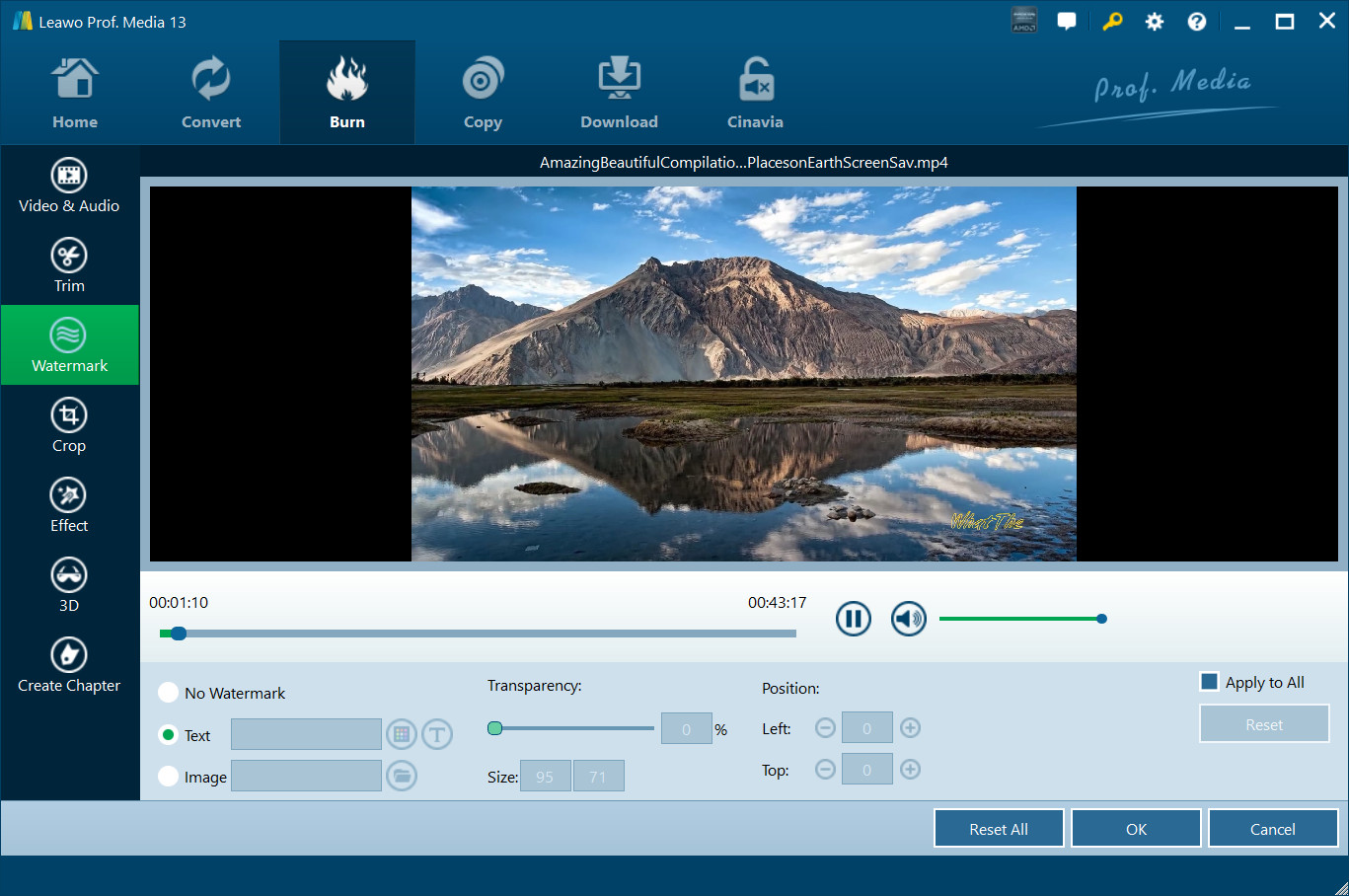
Task: Confirm changes with the OK button
Action: click(1136, 829)
